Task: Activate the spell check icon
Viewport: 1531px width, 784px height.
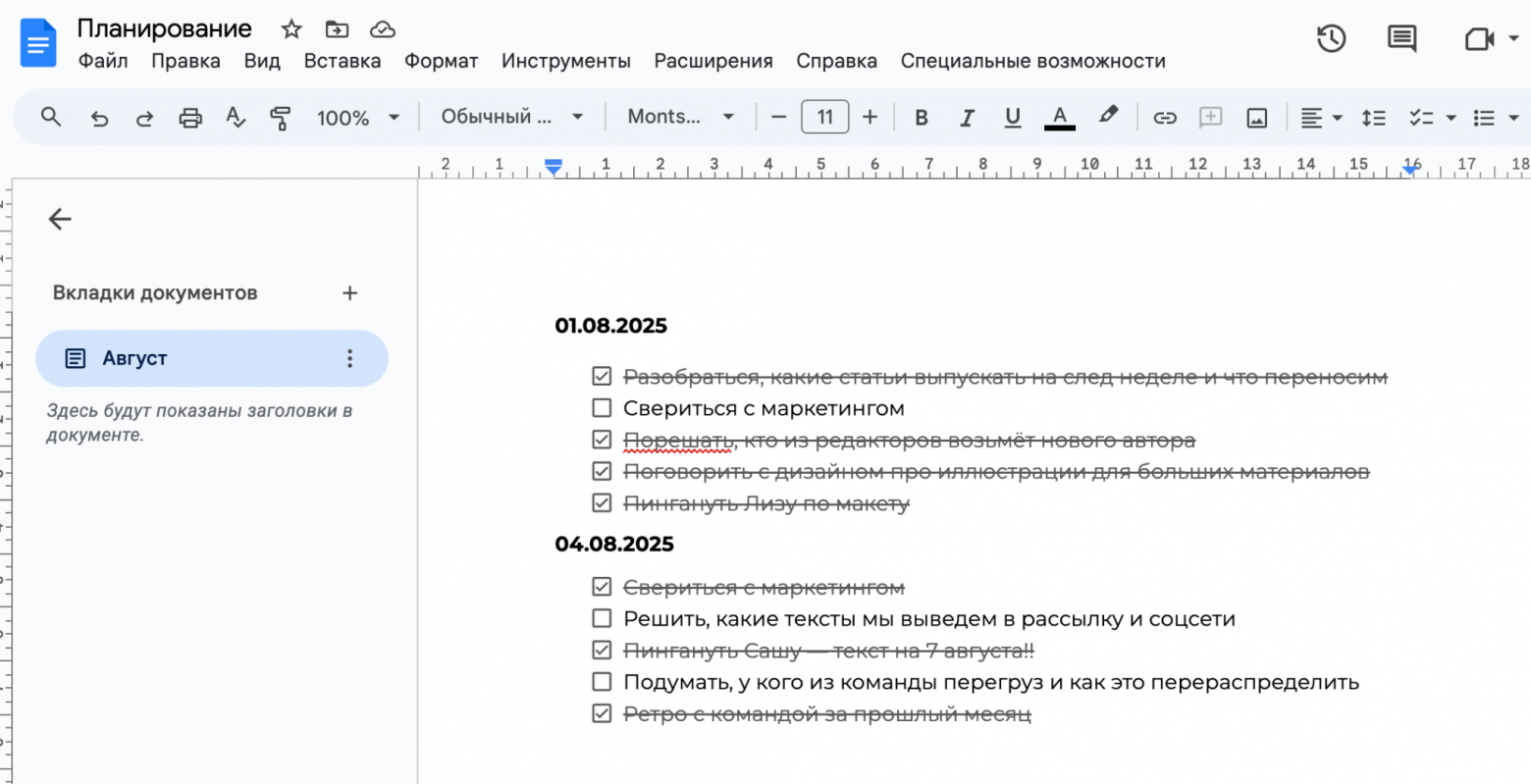Action: coord(235,117)
